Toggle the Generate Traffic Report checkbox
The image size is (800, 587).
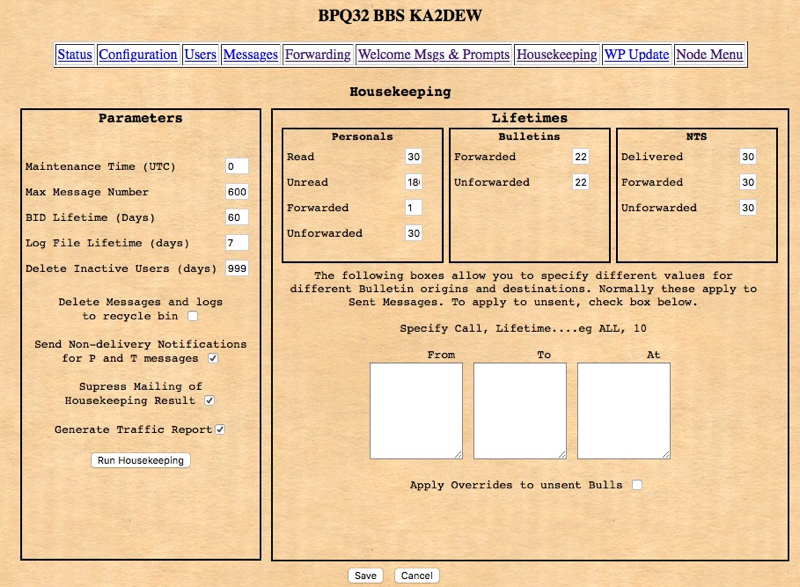[x=220, y=429]
